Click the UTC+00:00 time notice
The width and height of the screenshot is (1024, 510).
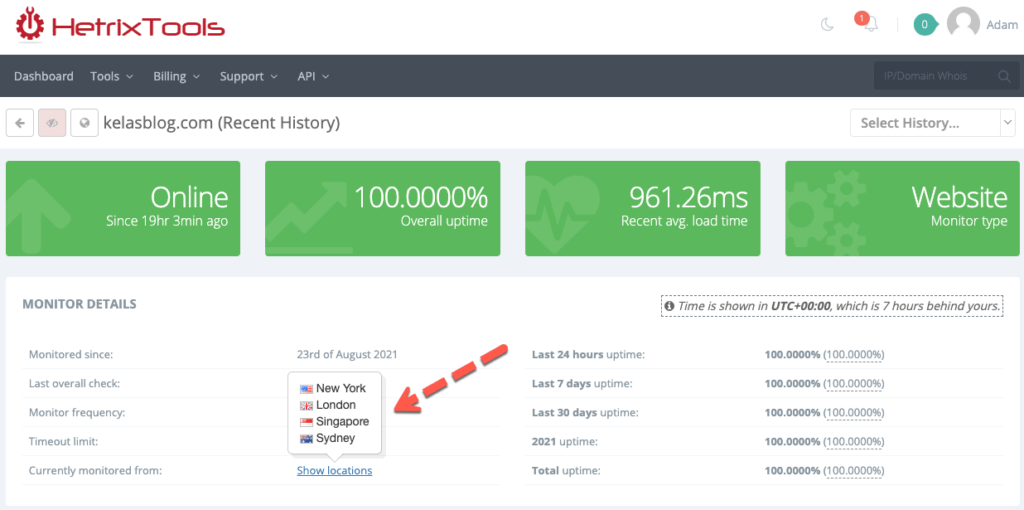click(x=832, y=306)
